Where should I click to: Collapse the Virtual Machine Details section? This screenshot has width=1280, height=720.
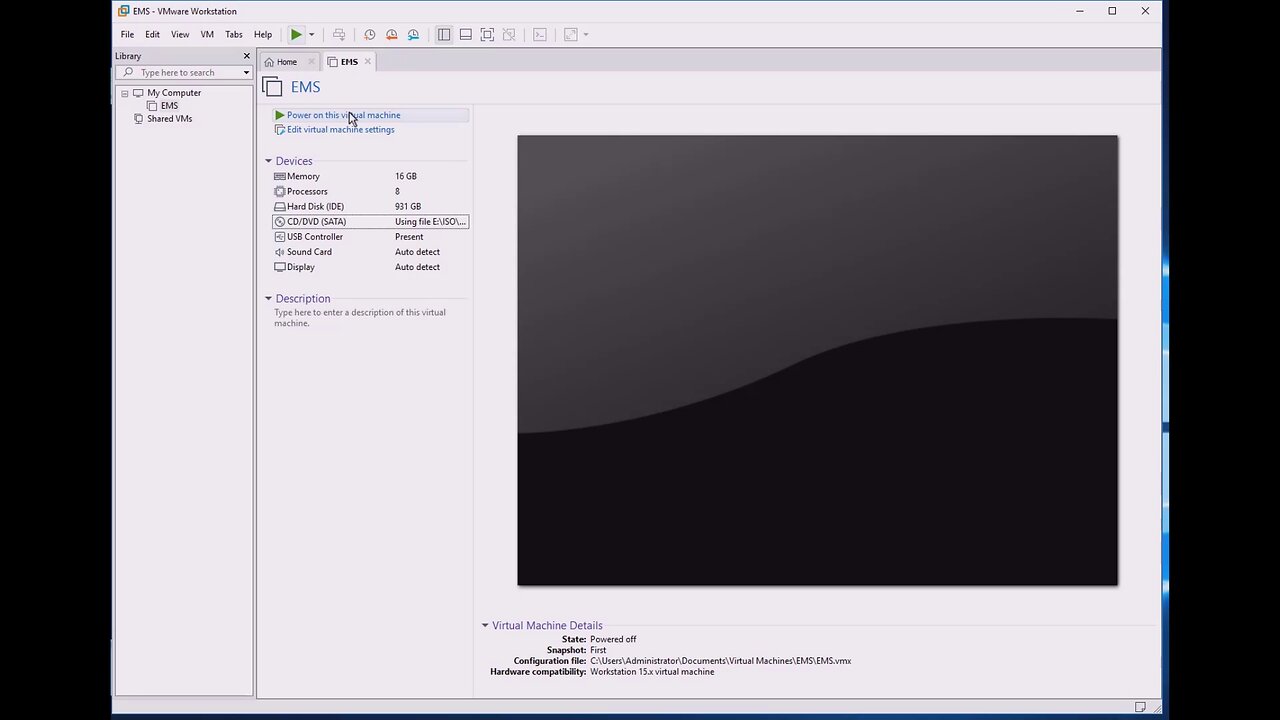485,626
